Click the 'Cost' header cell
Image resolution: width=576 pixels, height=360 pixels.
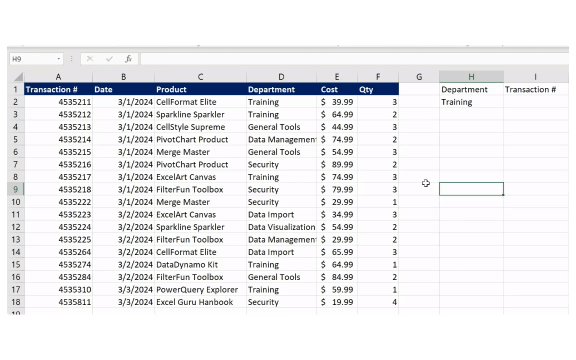click(336, 89)
